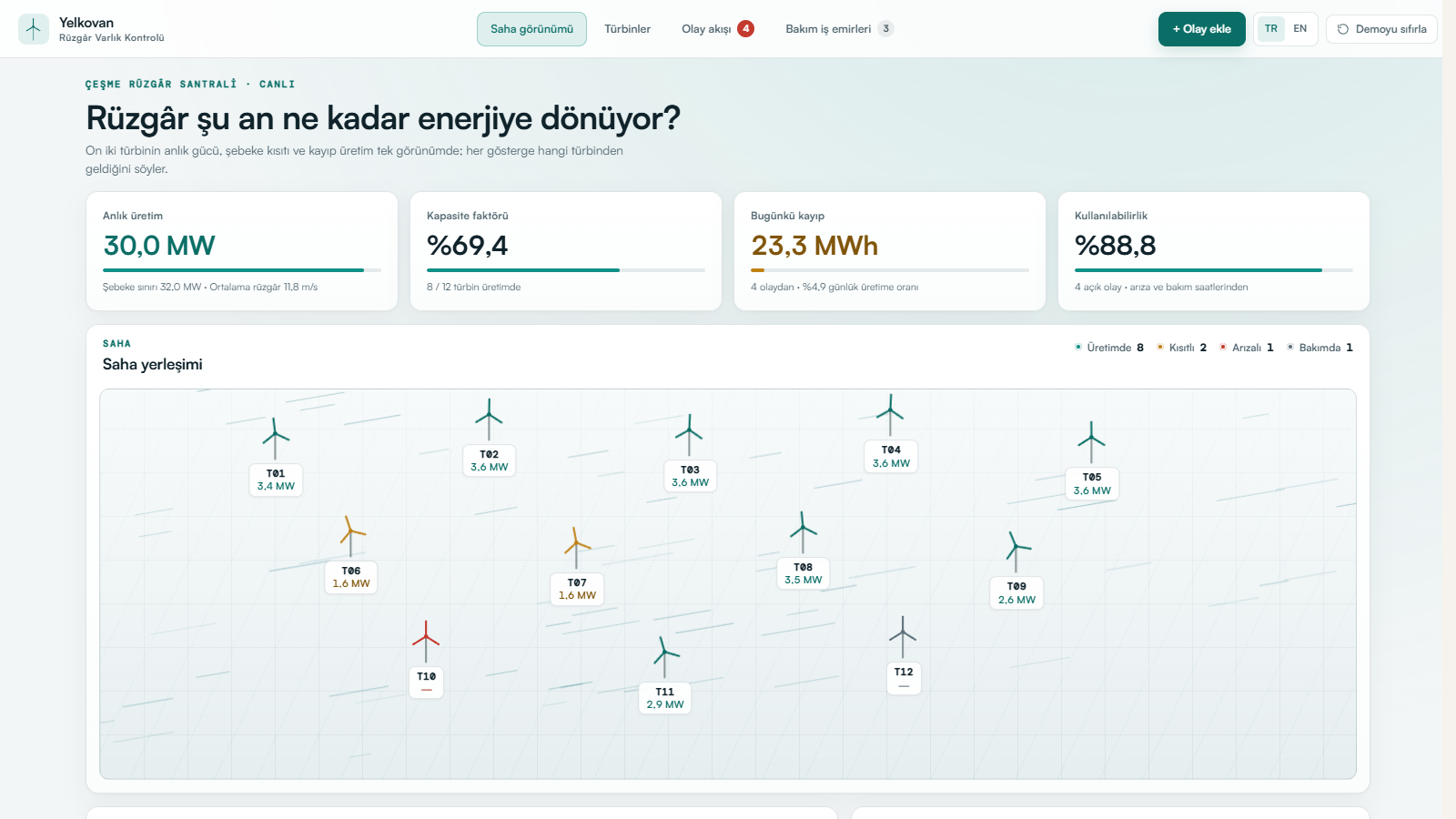Screen dimensions: 1456x819
Task: Click the + Olay ekle button
Action: 1201,29
